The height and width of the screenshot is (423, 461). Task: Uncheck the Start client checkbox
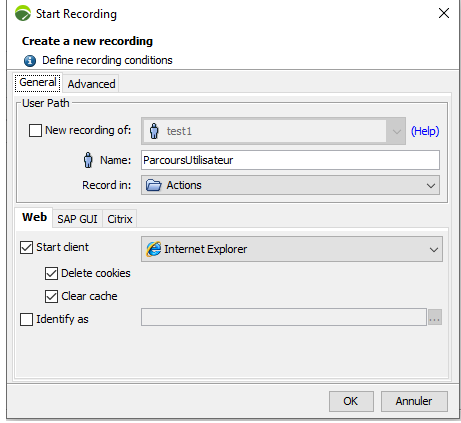click(x=26, y=247)
